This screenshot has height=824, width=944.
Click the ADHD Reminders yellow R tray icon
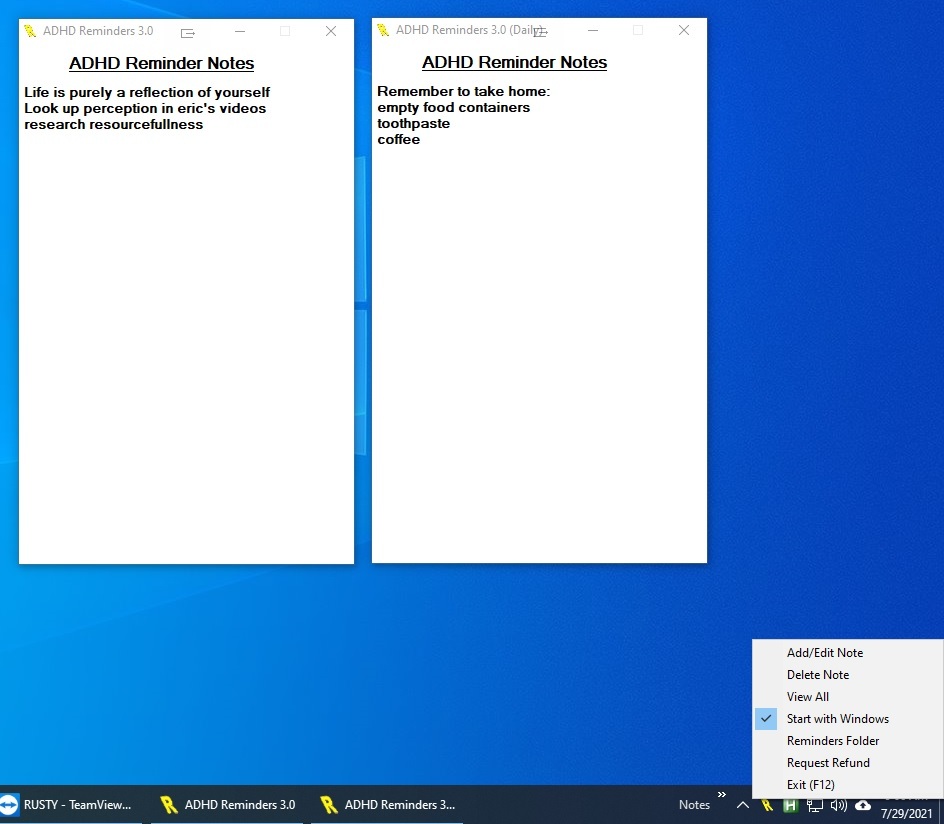pos(767,805)
